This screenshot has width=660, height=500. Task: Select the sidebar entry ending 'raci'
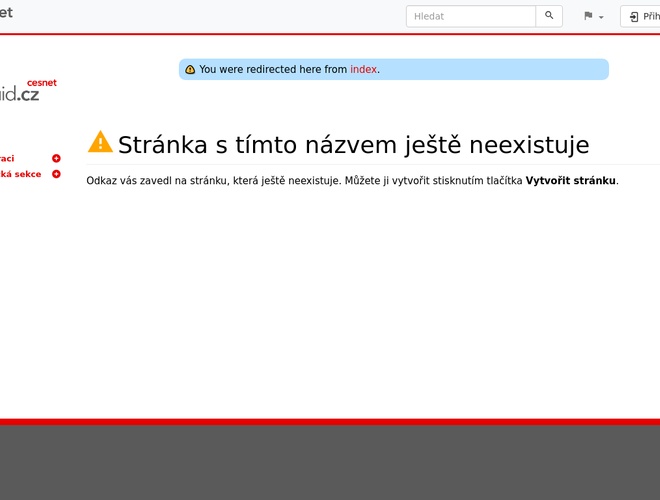[x=8, y=158]
